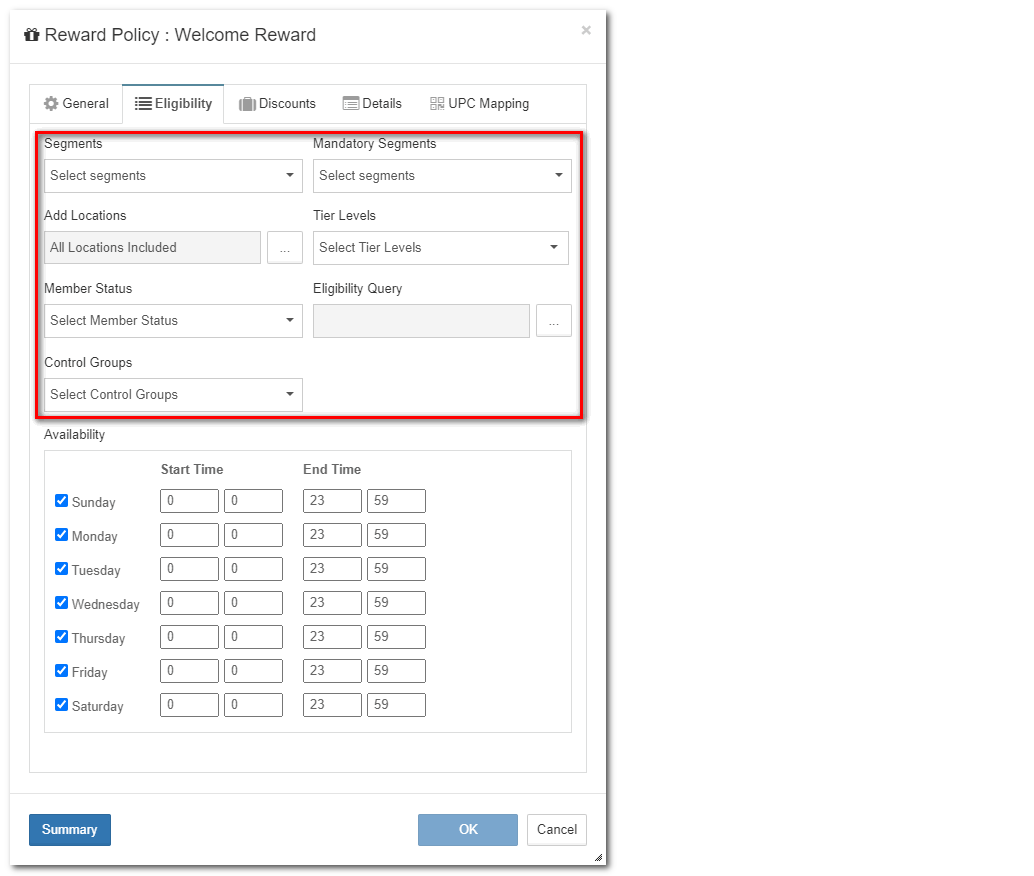Open the Eligibility Query ellipsis editor
This screenshot has height=876, width=1034.
tap(554, 321)
